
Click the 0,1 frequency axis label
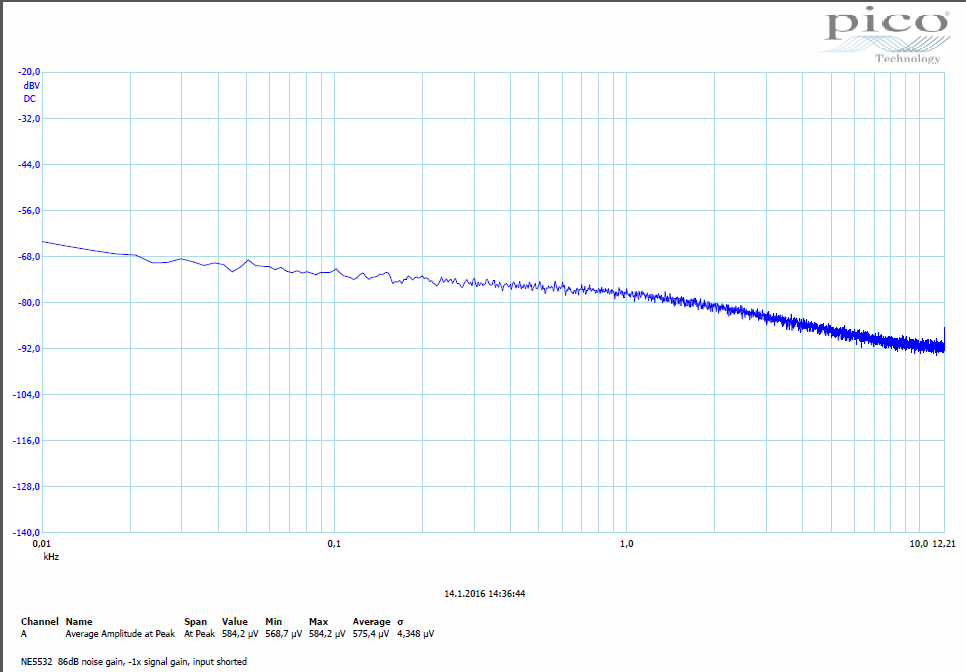334,543
